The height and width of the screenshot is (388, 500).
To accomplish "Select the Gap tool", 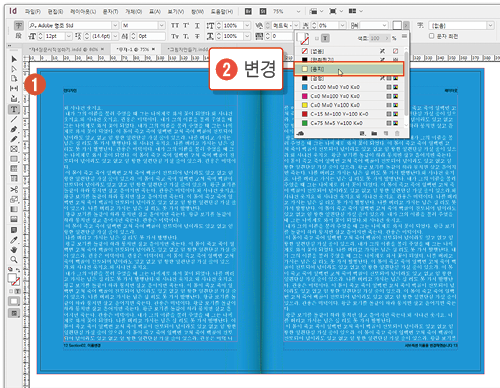I will coord(14,88).
